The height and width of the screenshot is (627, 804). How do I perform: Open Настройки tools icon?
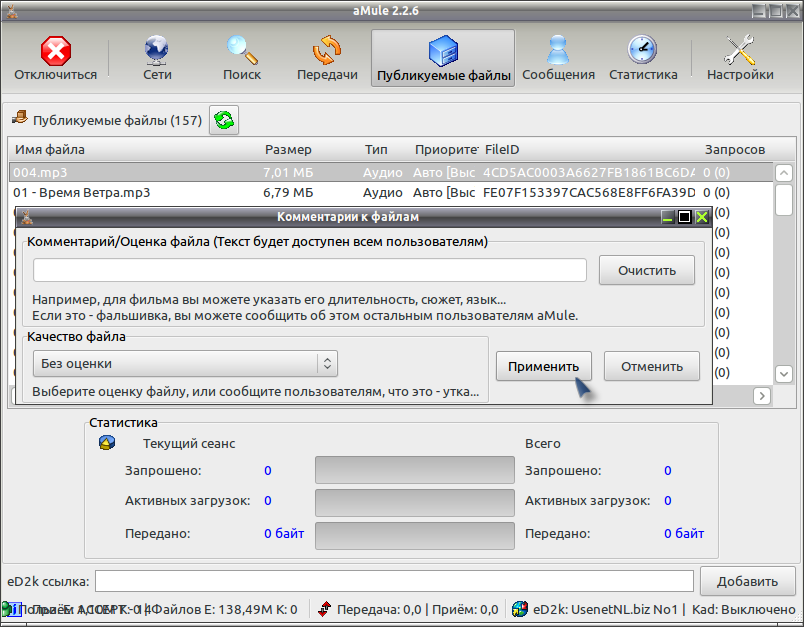739,50
